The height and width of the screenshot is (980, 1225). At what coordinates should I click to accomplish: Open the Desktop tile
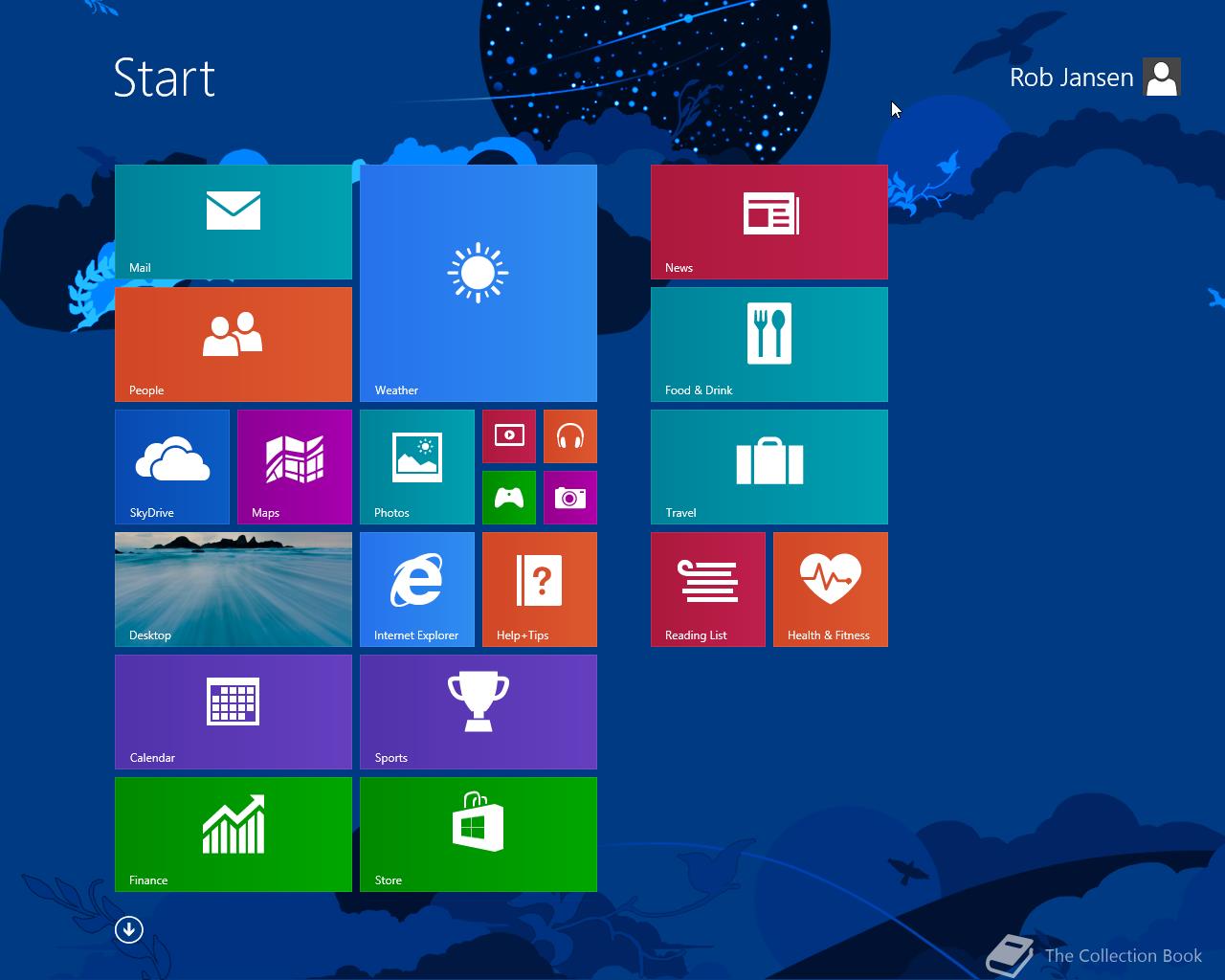[x=234, y=590]
